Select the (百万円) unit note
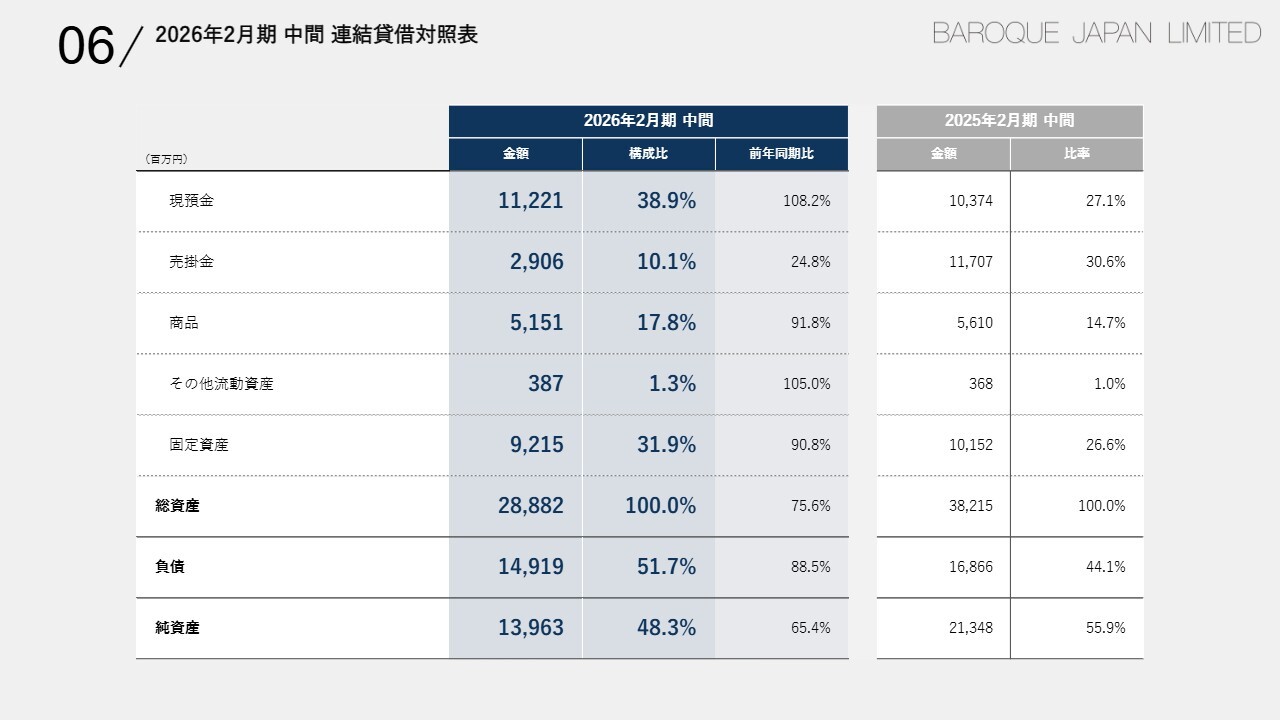This screenshot has width=1280, height=720. [167, 158]
